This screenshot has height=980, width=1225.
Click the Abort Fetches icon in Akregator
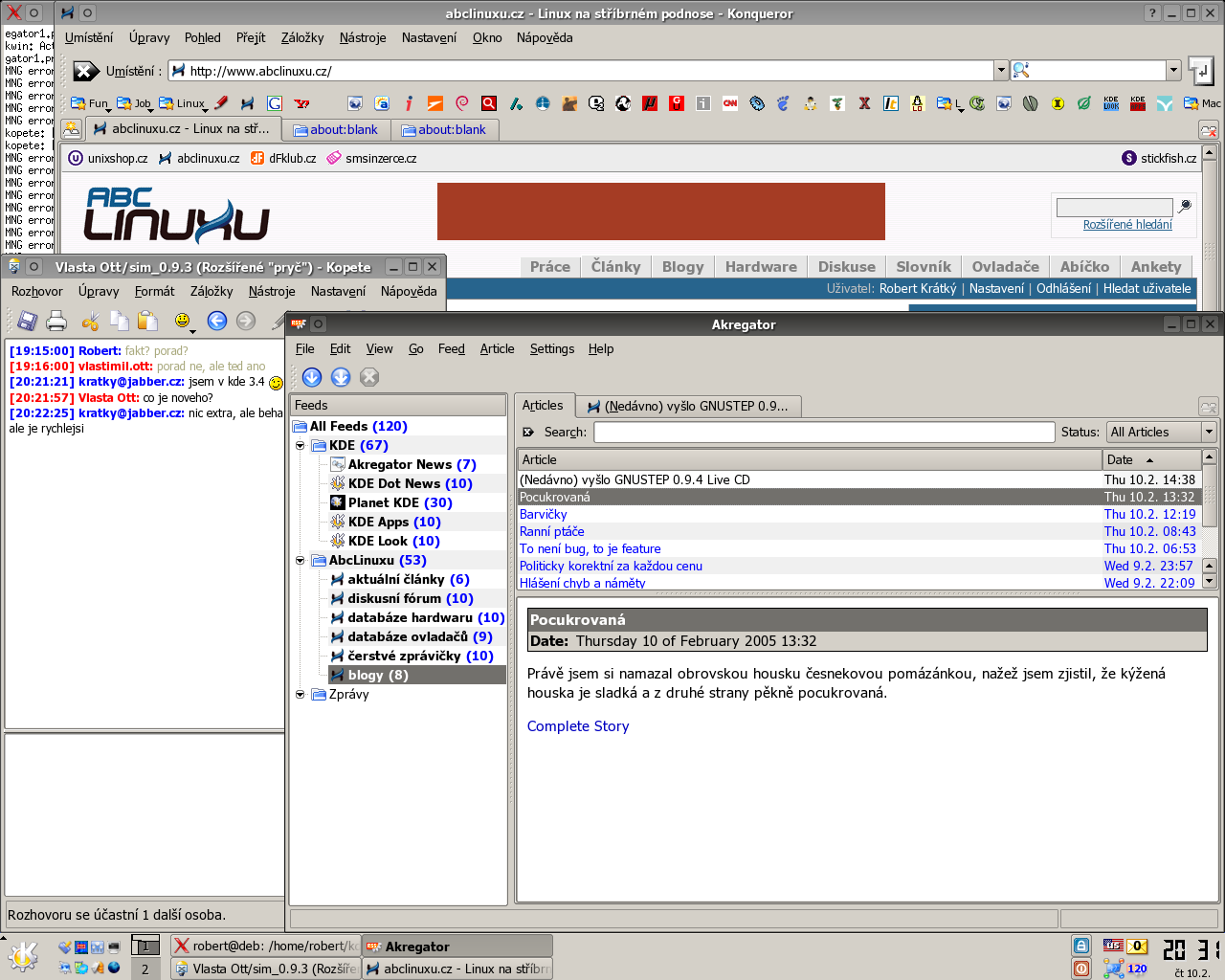click(x=369, y=377)
